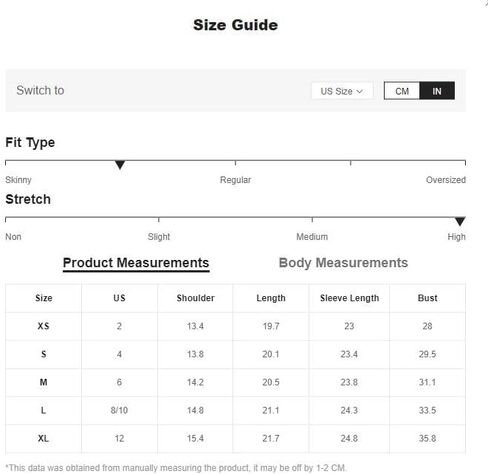The height and width of the screenshot is (474, 488).
Task: Click the Sleeve Length column header
Action: coord(349,298)
